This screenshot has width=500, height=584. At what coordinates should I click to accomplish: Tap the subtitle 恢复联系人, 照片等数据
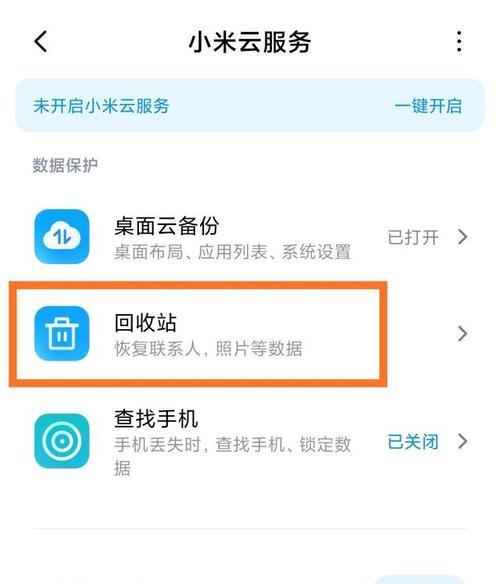point(208,349)
